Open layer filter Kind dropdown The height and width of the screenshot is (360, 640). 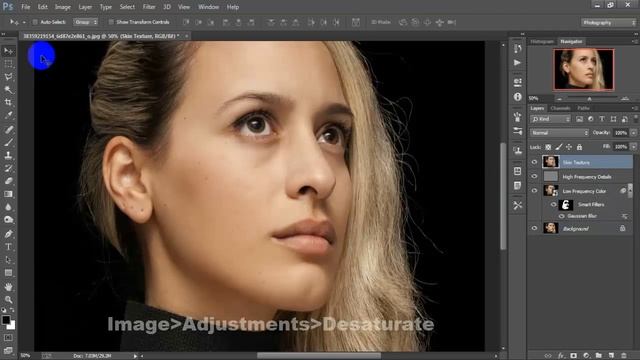coord(550,119)
